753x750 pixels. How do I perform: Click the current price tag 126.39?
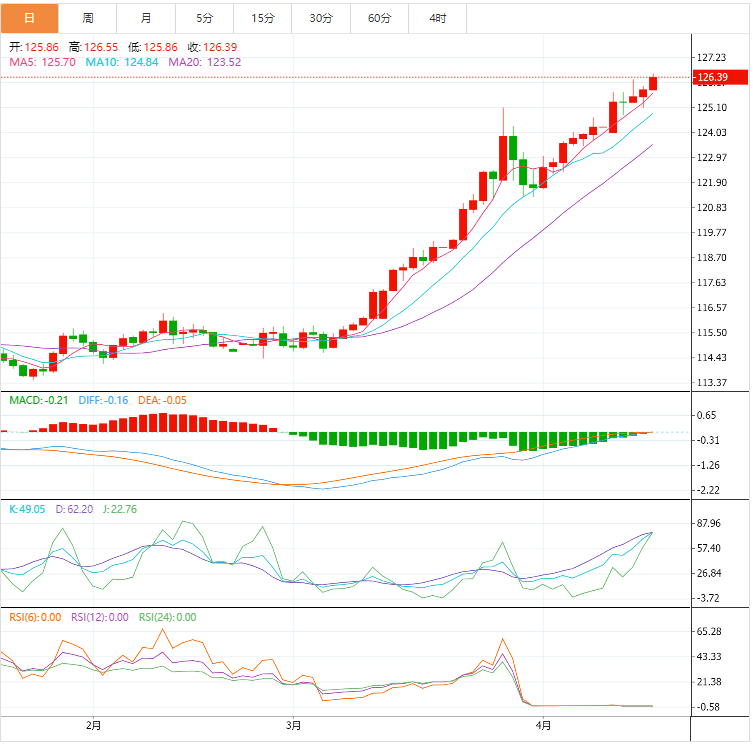point(711,77)
